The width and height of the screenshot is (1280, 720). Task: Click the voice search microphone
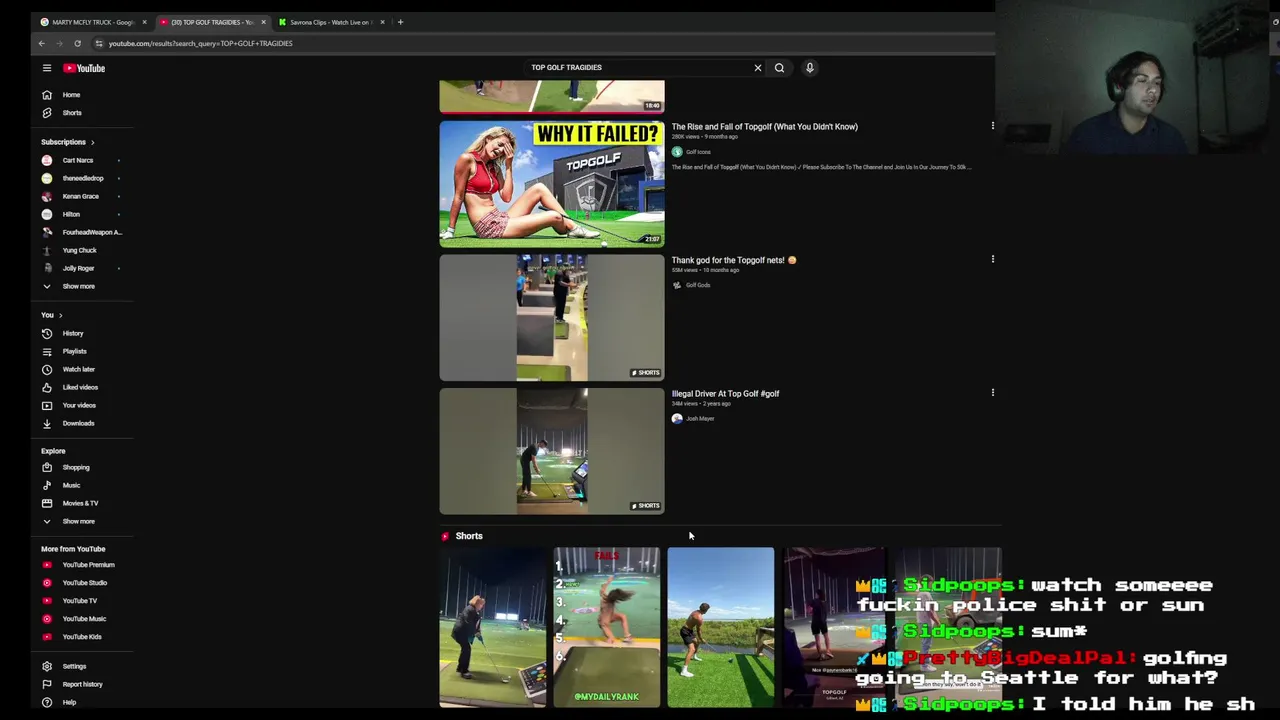pyautogui.click(x=810, y=68)
